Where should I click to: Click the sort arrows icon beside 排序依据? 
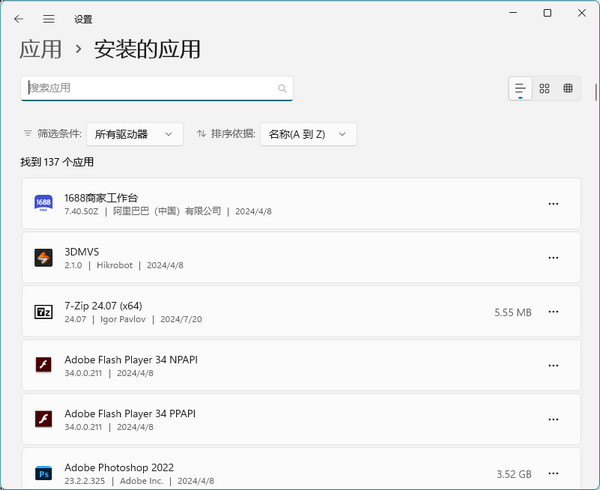click(x=201, y=133)
